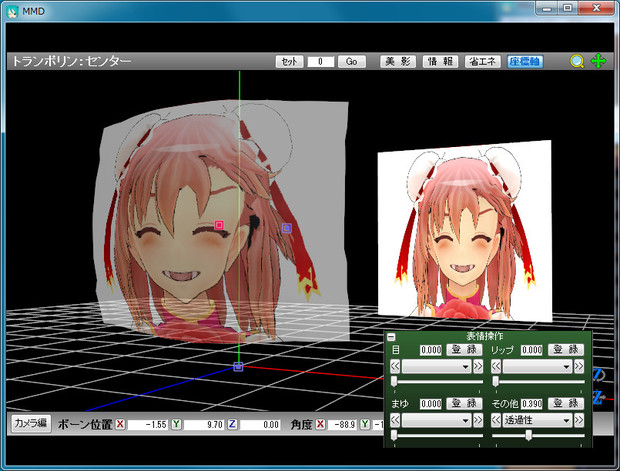Maximize the MMD window

click(x=567, y=8)
